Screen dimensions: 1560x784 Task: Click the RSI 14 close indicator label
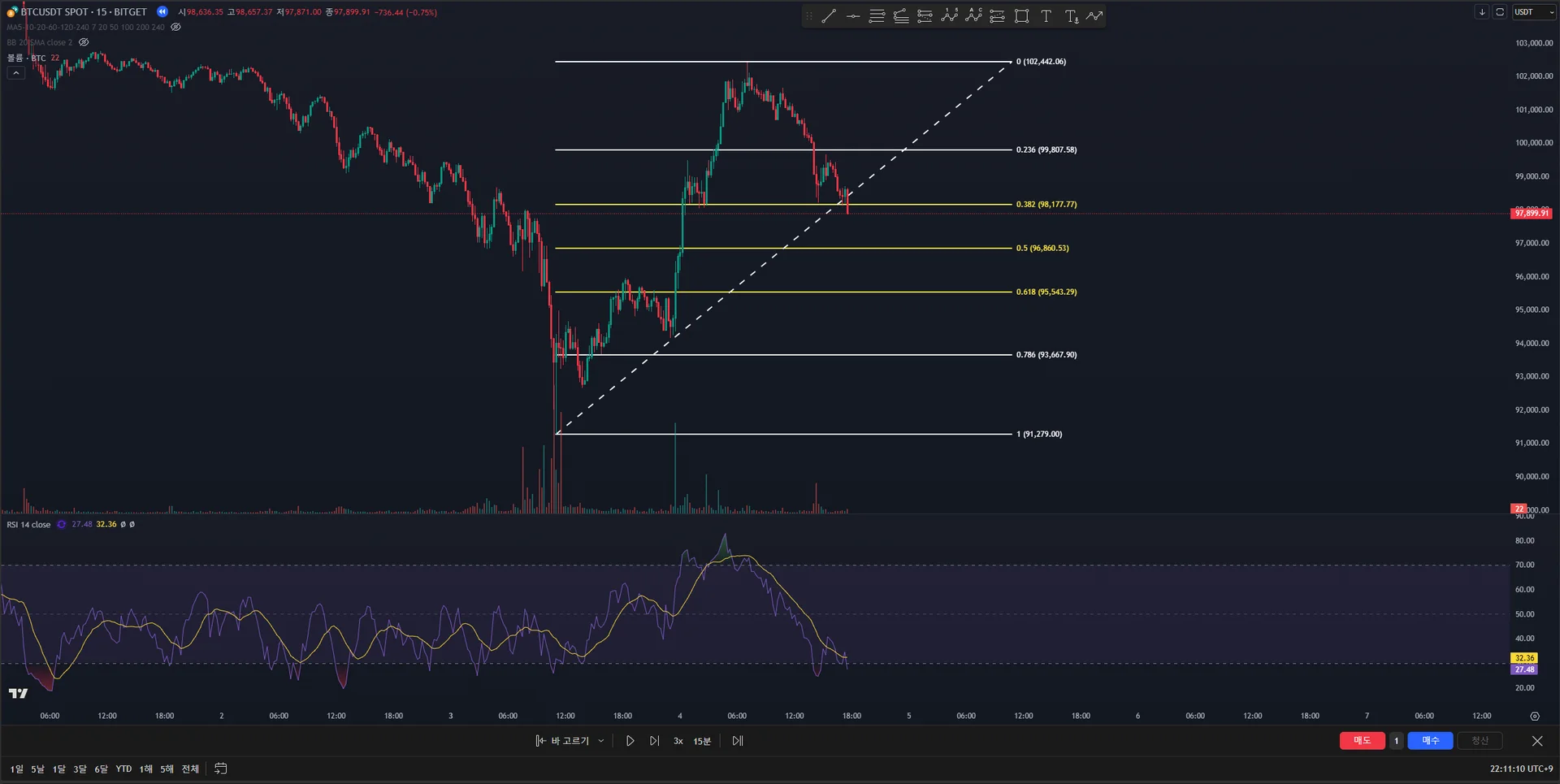[x=28, y=525]
